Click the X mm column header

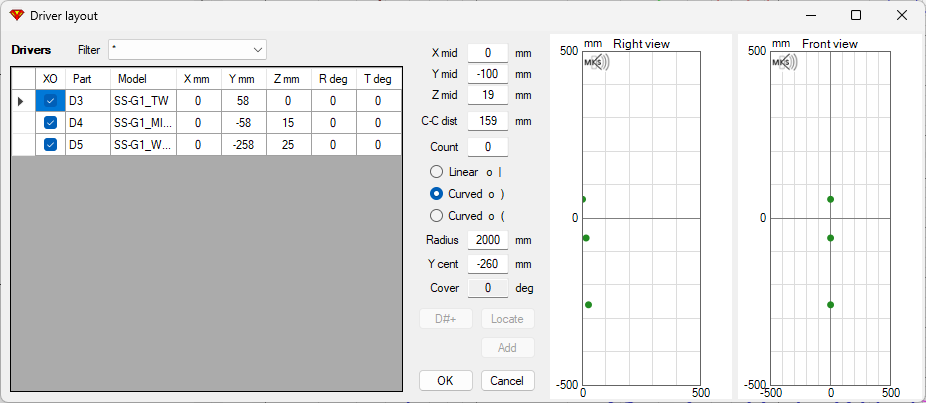click(199, 79)
